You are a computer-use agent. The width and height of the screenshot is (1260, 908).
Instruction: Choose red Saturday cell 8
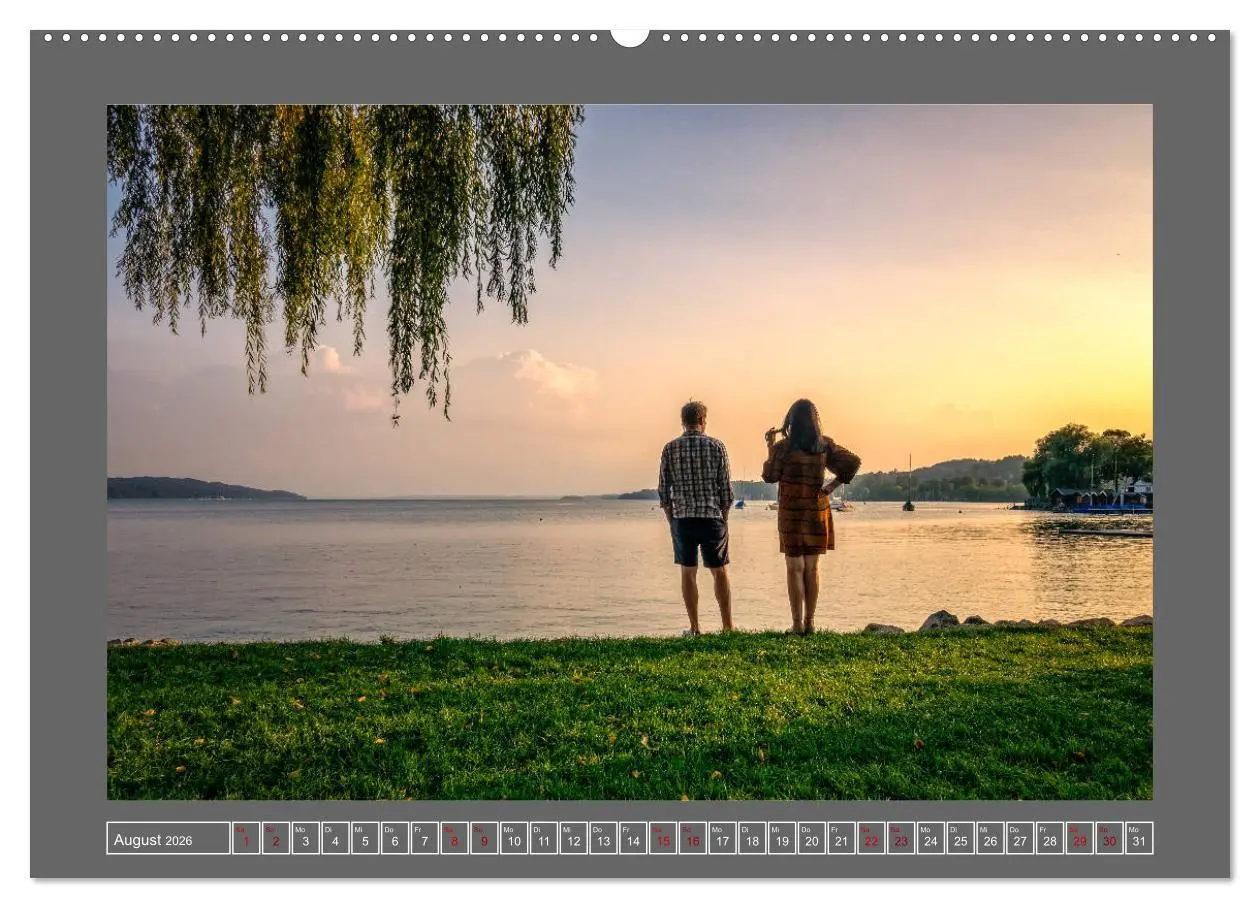pos(455,838)
